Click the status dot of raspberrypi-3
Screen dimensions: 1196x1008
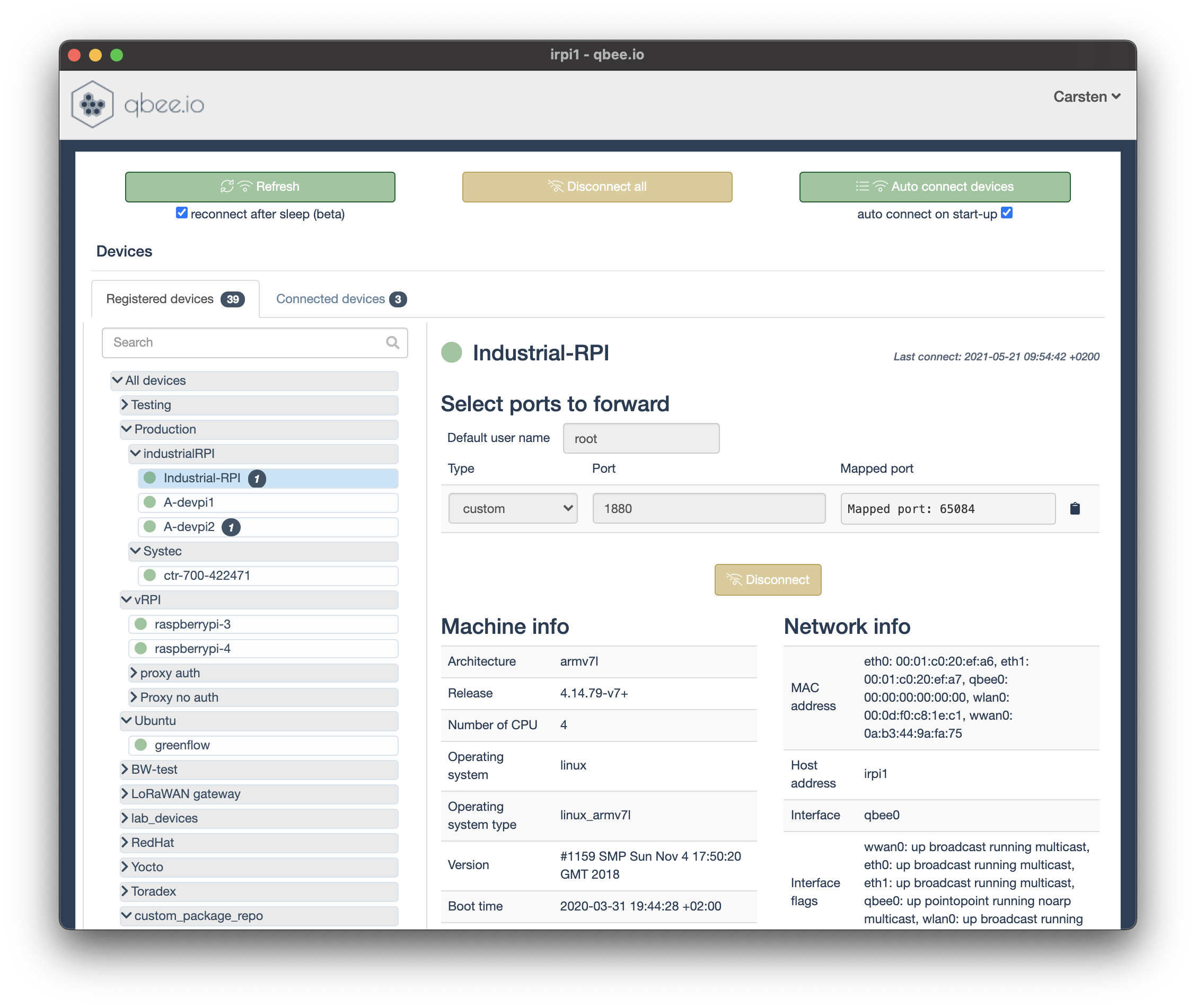(140, 624)
